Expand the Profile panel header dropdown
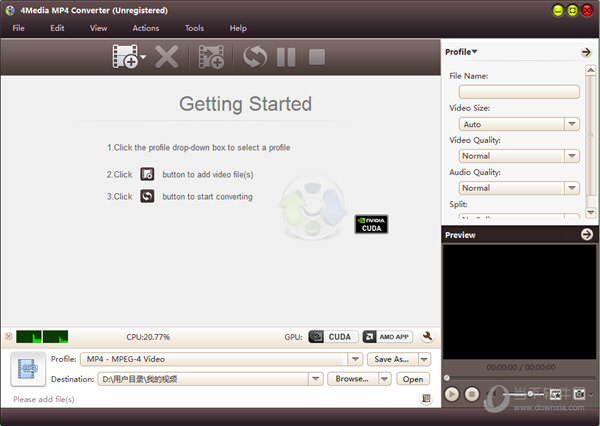Viewport: 600px width, 426px height. point(461,52)
